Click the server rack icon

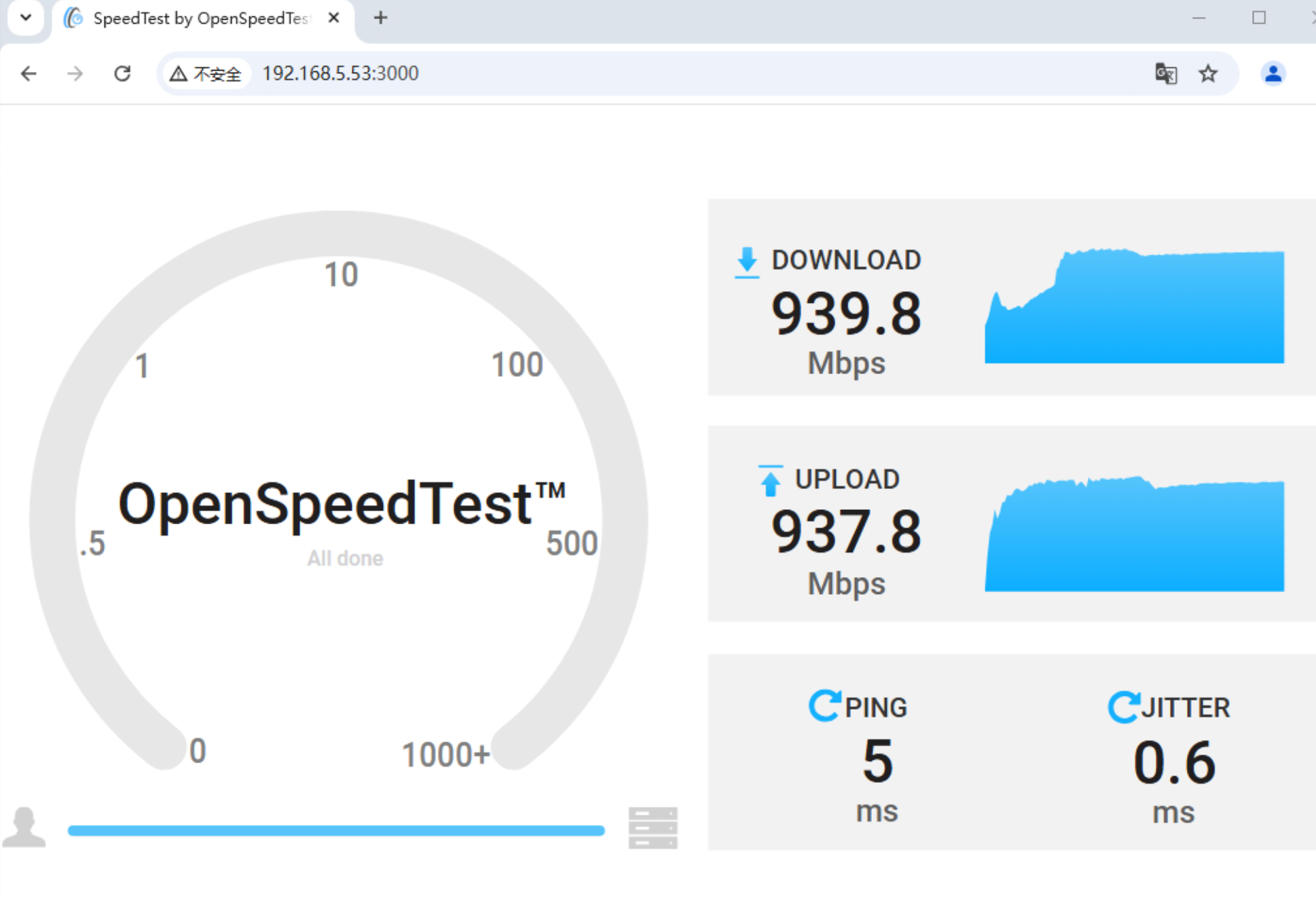[x=653, y=828]
